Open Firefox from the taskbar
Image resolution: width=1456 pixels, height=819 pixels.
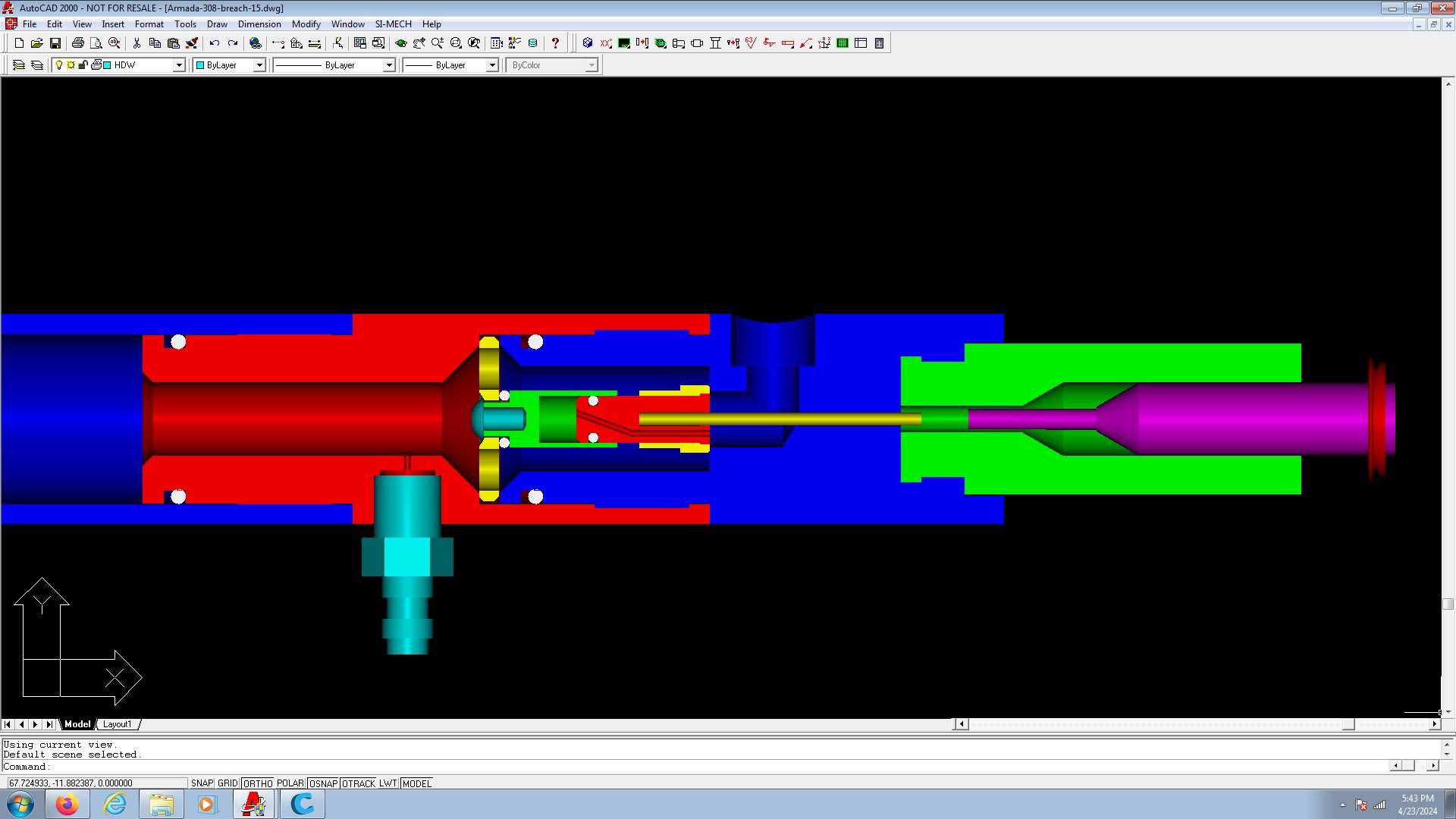[x=67, y=804]
